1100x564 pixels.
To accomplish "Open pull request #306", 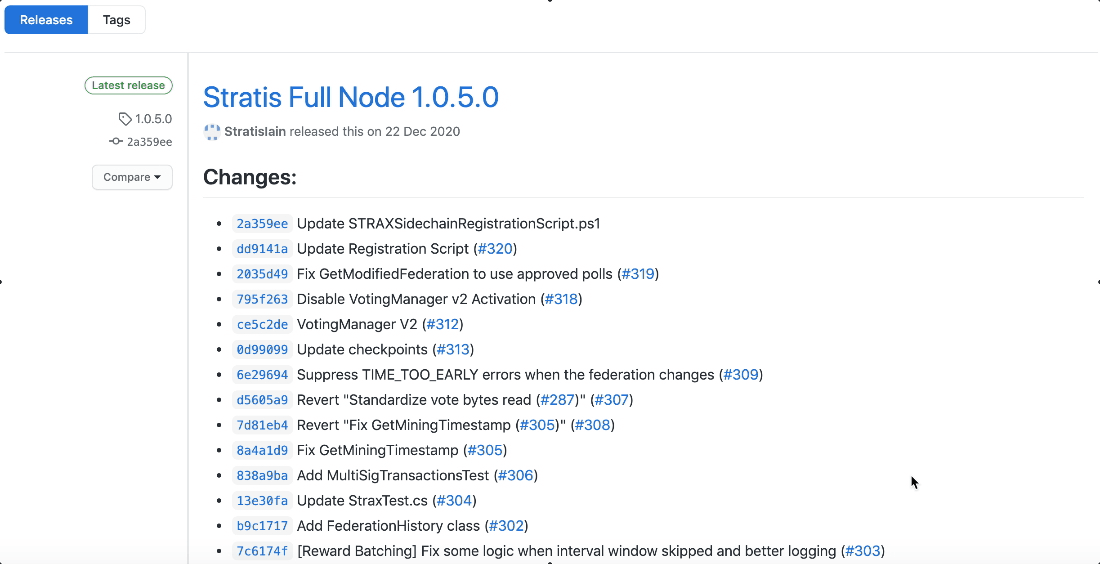I will pos(516,476).
